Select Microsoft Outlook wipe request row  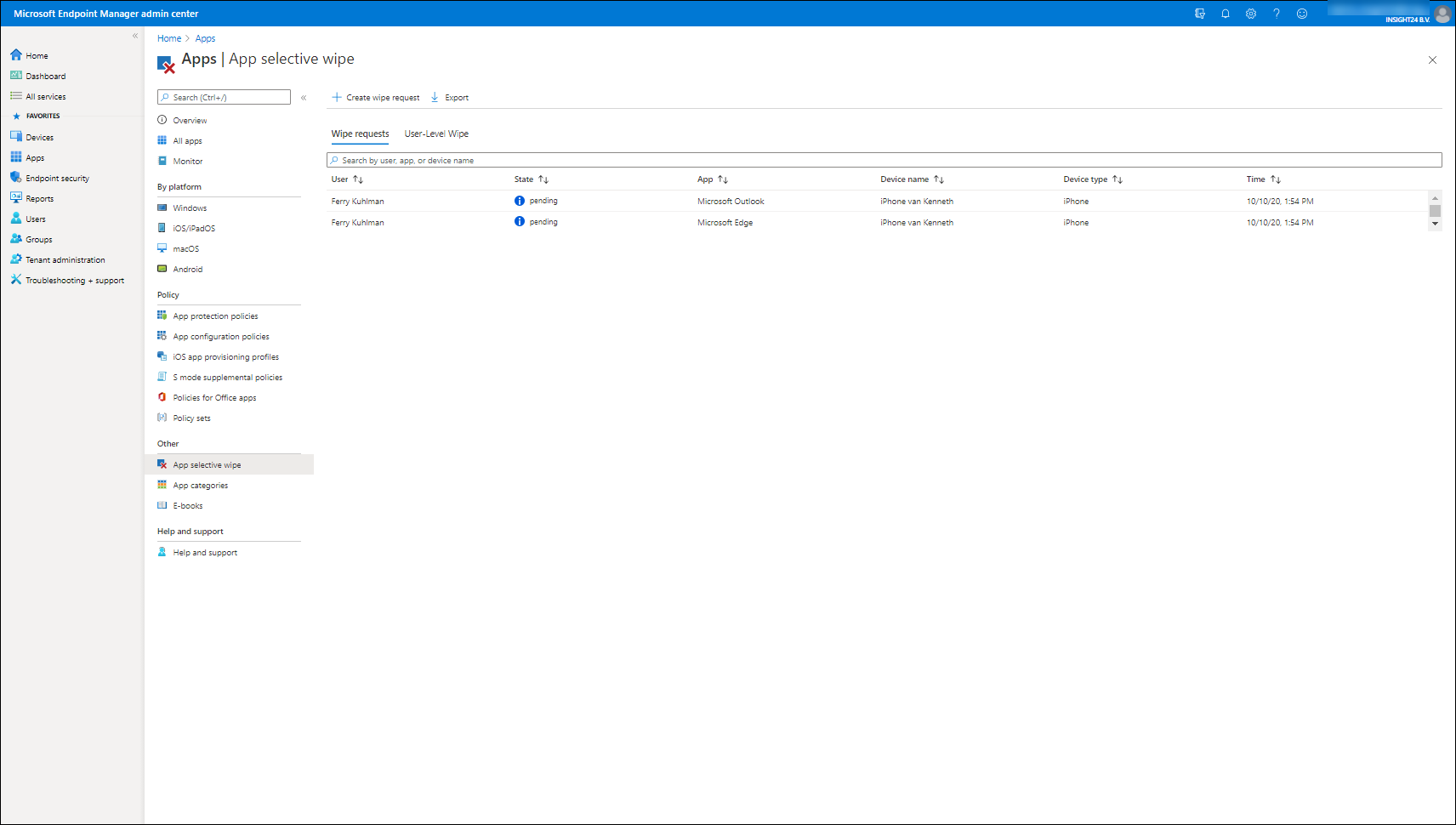pyautogui.click(x=878, y=201)
